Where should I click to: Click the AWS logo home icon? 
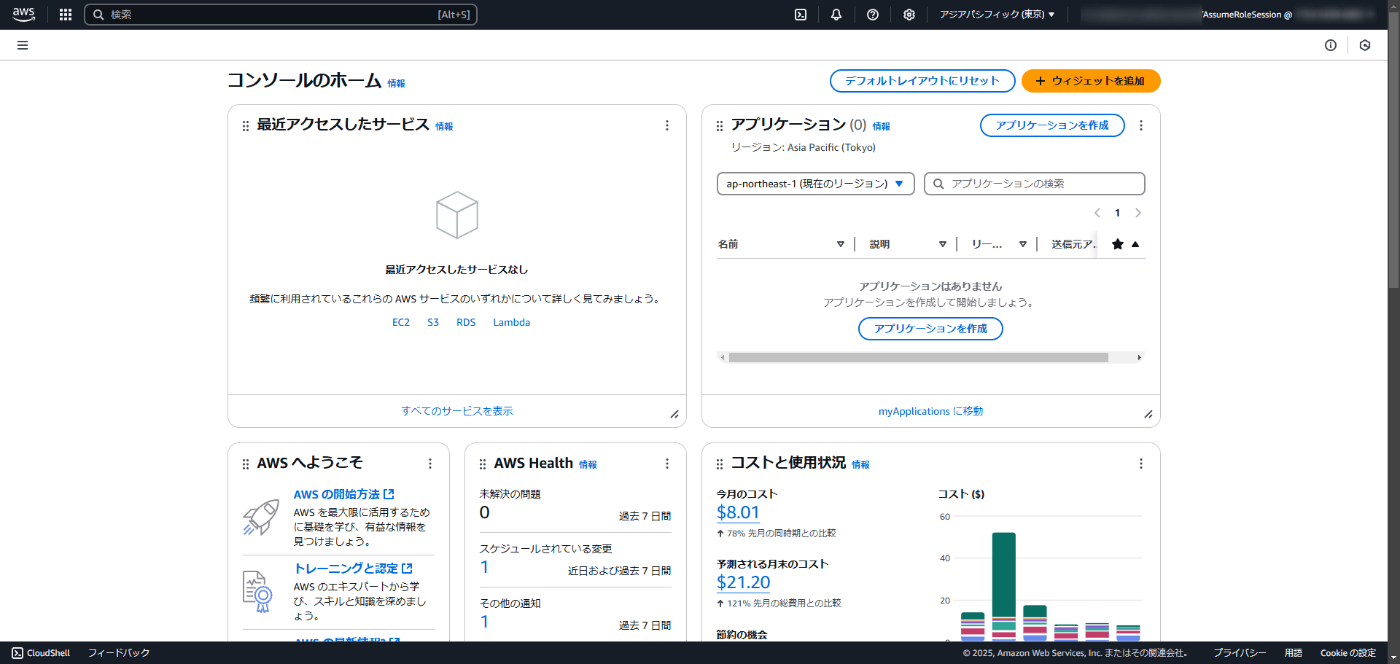(23, 14)
